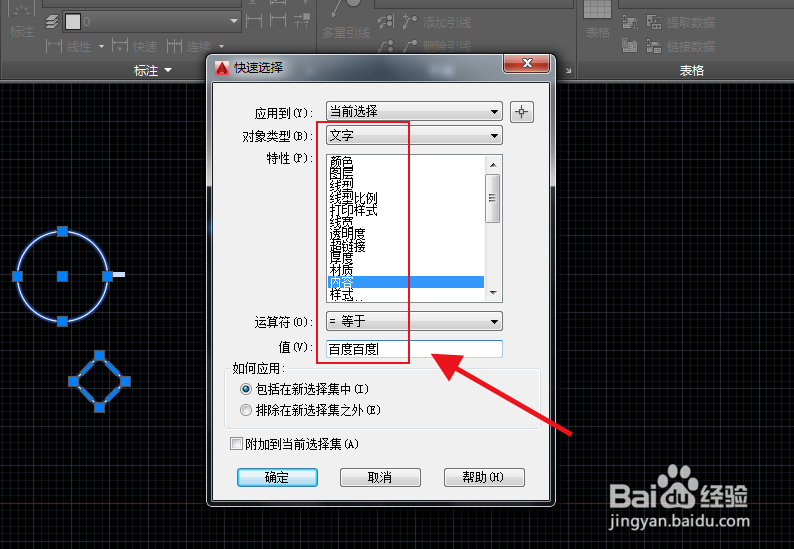Open help with the 帮助 button

pyautogui.click(x=484, y=478)
